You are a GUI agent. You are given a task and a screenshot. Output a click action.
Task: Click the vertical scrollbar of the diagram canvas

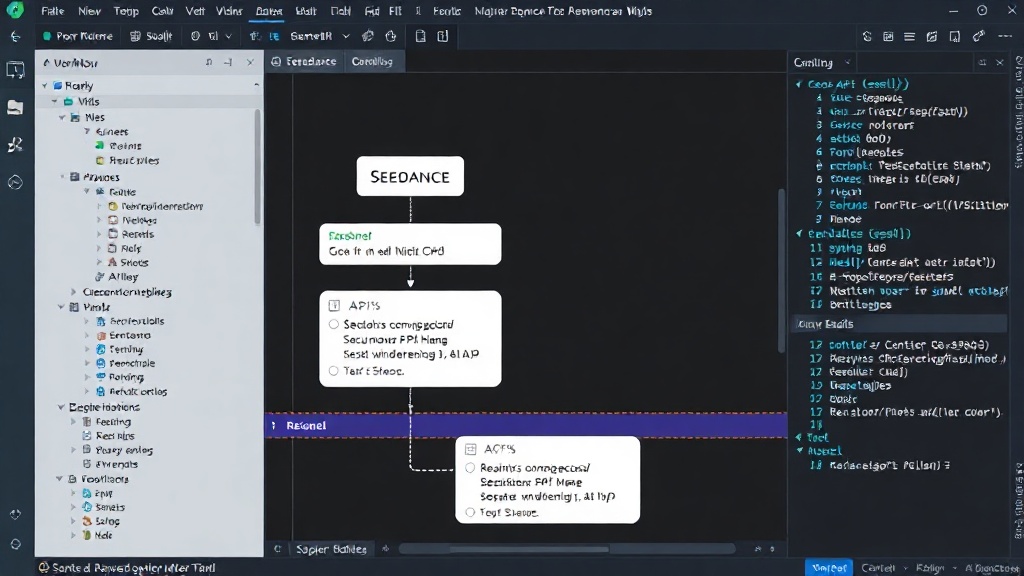click(x=781, y=271)
